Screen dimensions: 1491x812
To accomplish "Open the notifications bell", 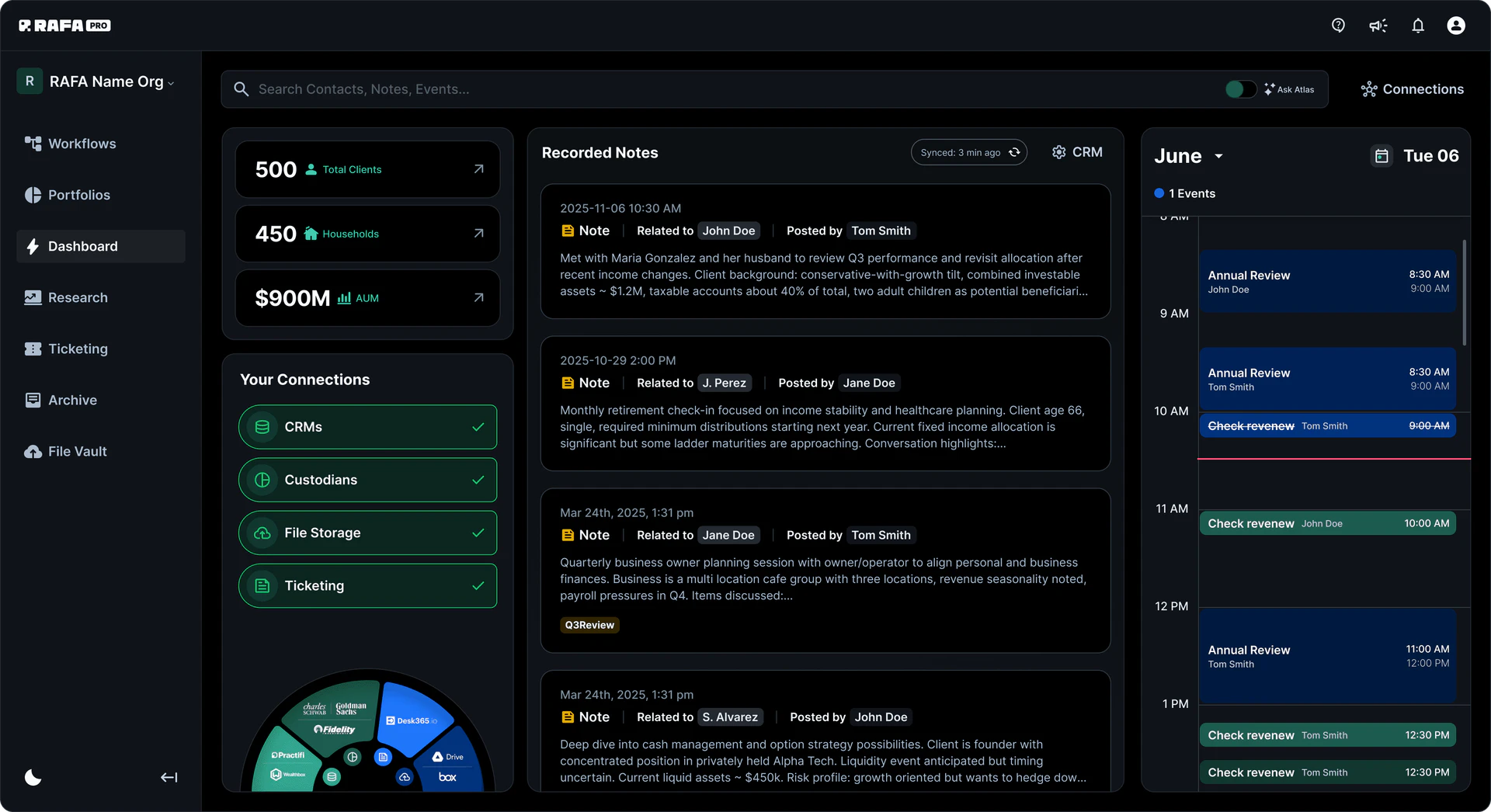I will 1417,25.
